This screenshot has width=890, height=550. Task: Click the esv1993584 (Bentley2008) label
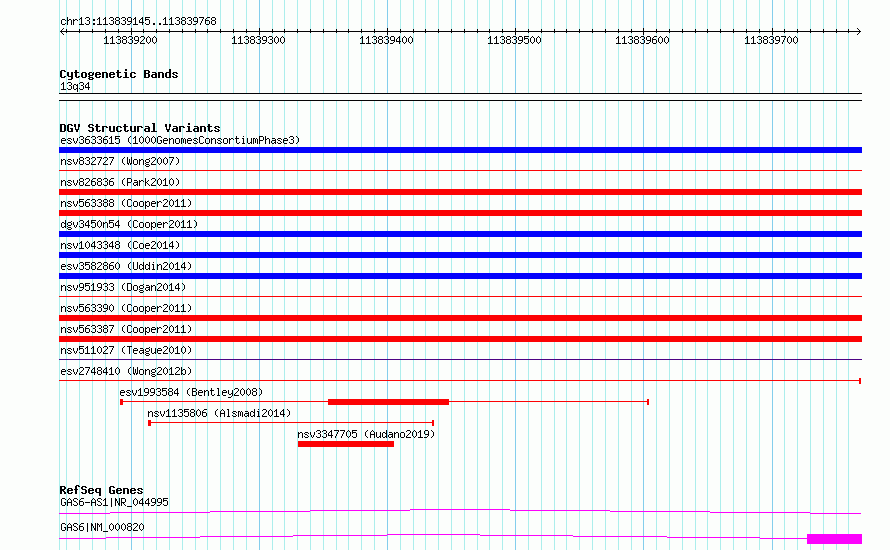pos(191,392)
